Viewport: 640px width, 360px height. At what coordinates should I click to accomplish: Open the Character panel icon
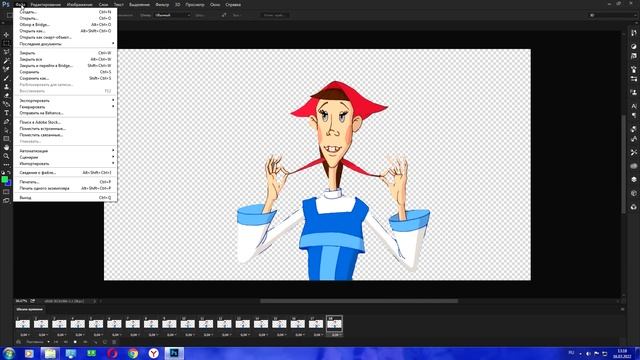pyautogui.click(x=633, y=106)
